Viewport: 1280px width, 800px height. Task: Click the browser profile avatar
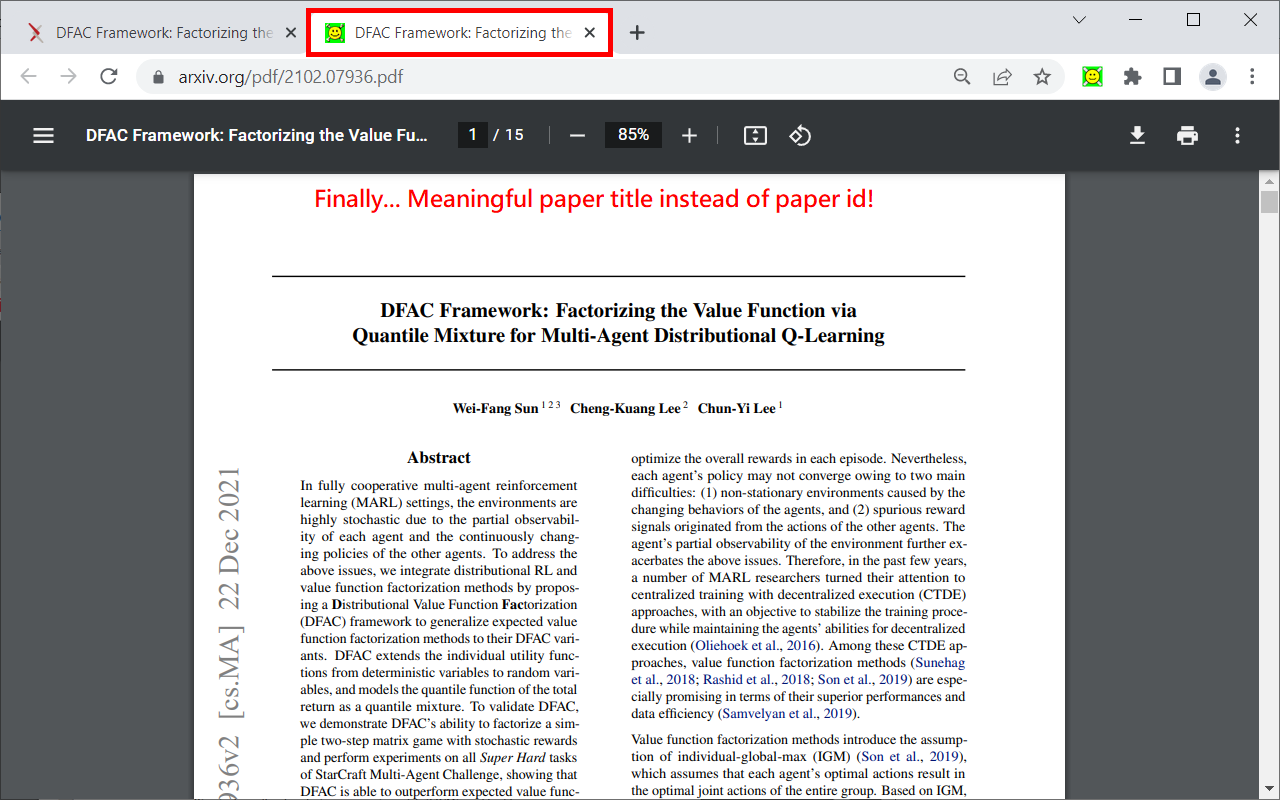coord(1213,76)
